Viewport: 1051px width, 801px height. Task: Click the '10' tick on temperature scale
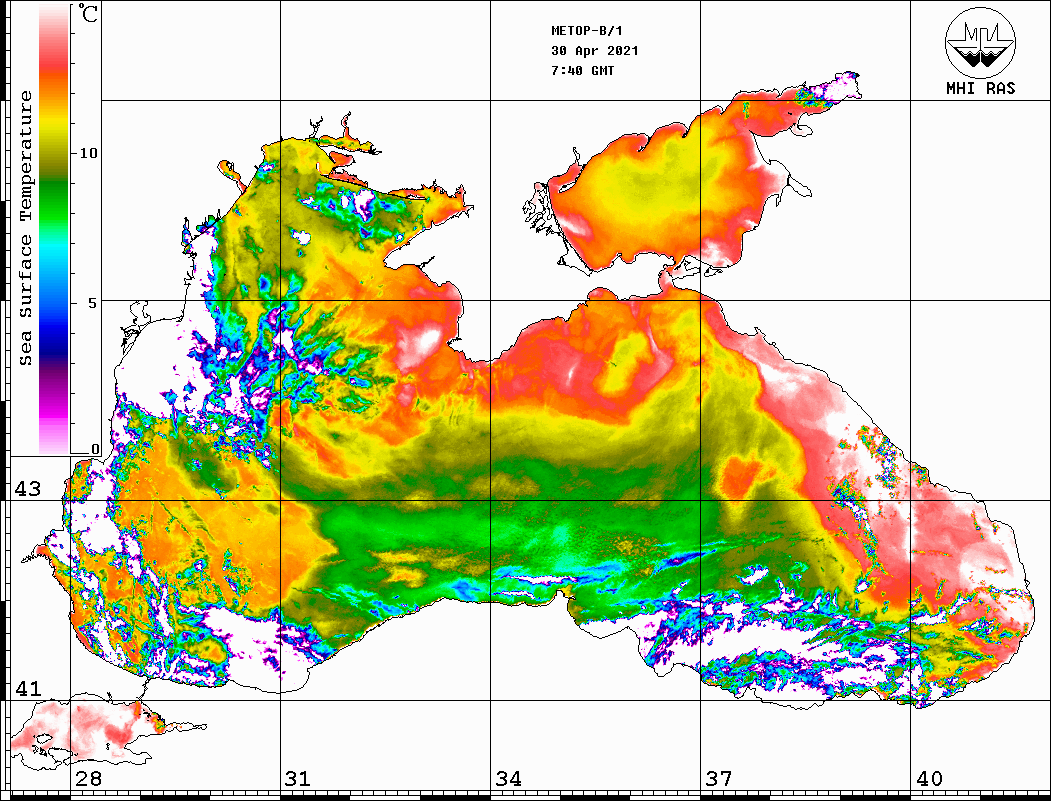click(x=88, y=153)
